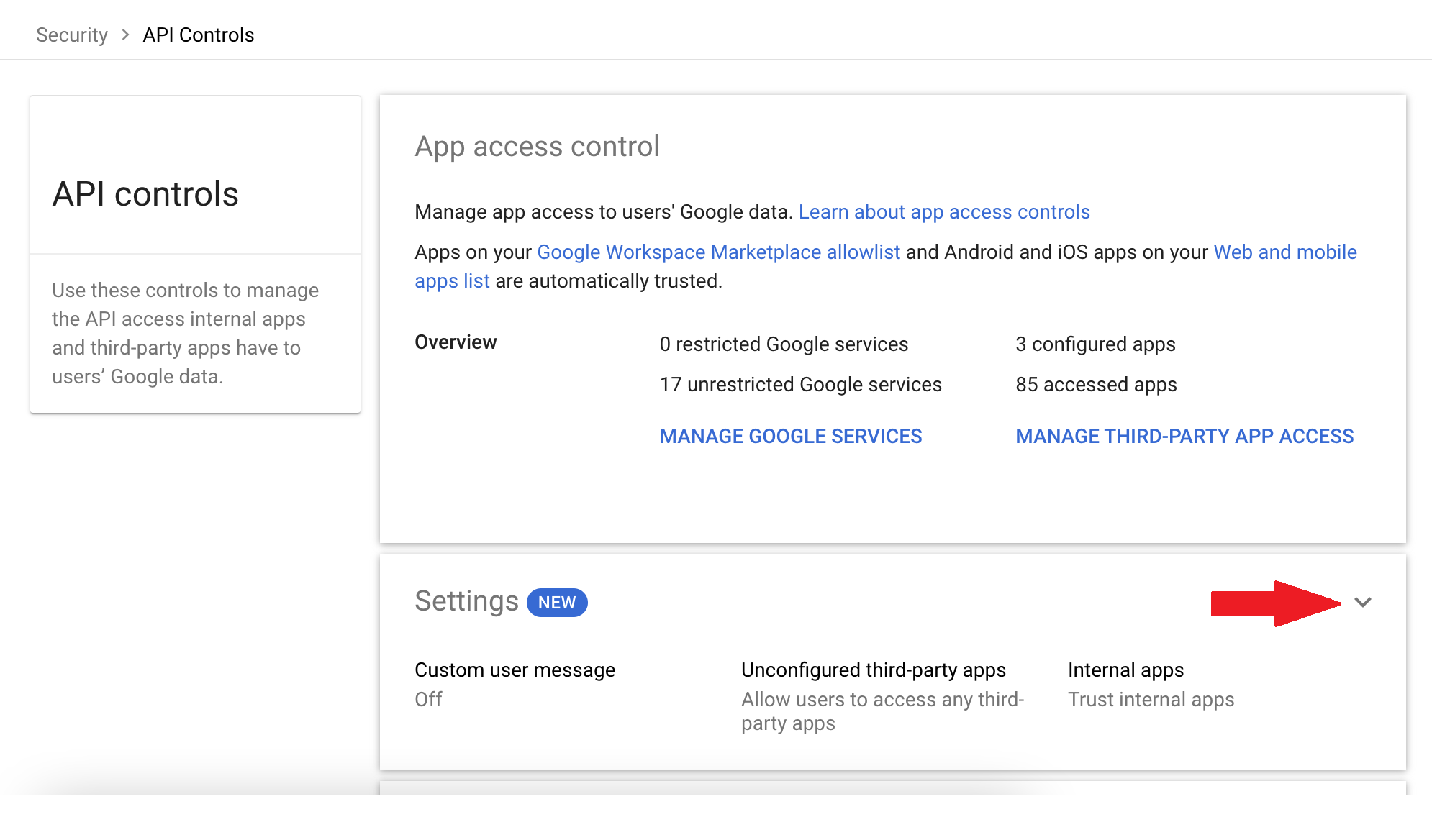This screenshot has height=840, width=1432.
Task: Click API Controls breadcrumb item
Action: click(x=198, y=35)
